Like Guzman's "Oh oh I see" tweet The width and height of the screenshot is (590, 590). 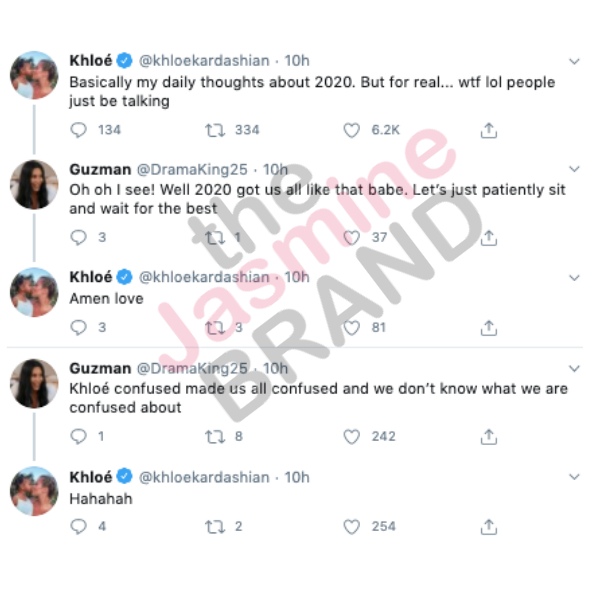point(351,237)
